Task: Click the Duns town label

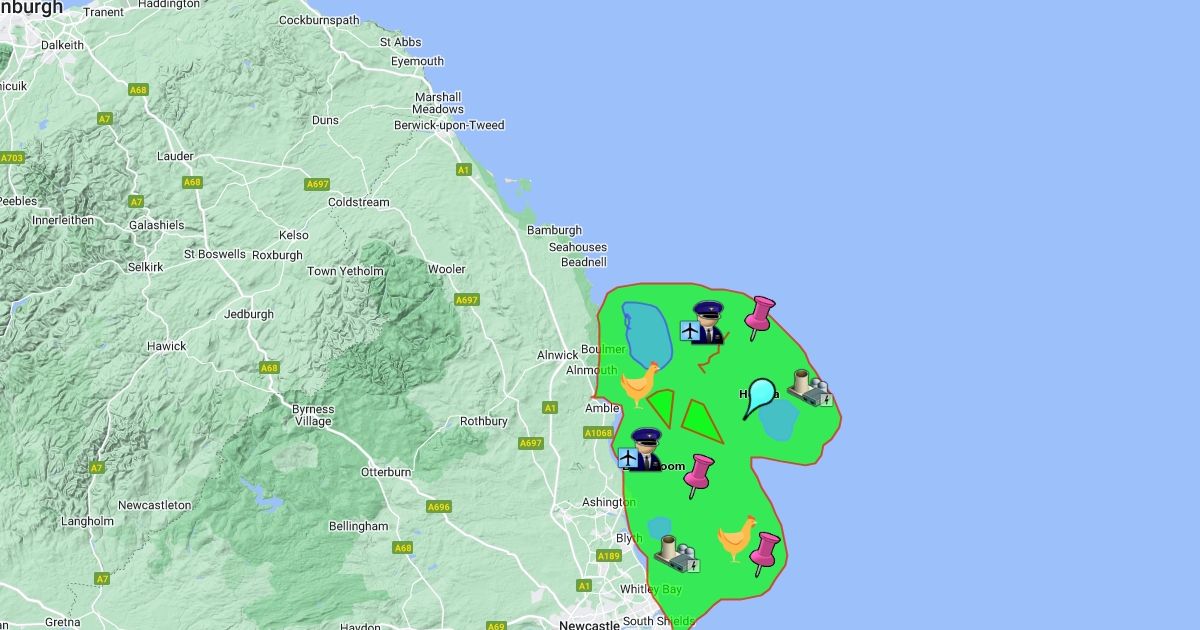Action: (325, 120)
